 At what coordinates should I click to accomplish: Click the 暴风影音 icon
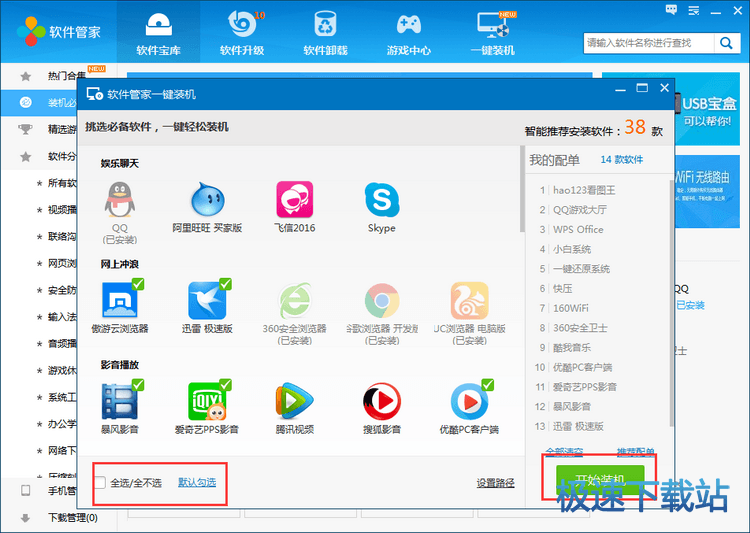pos(120,401)
